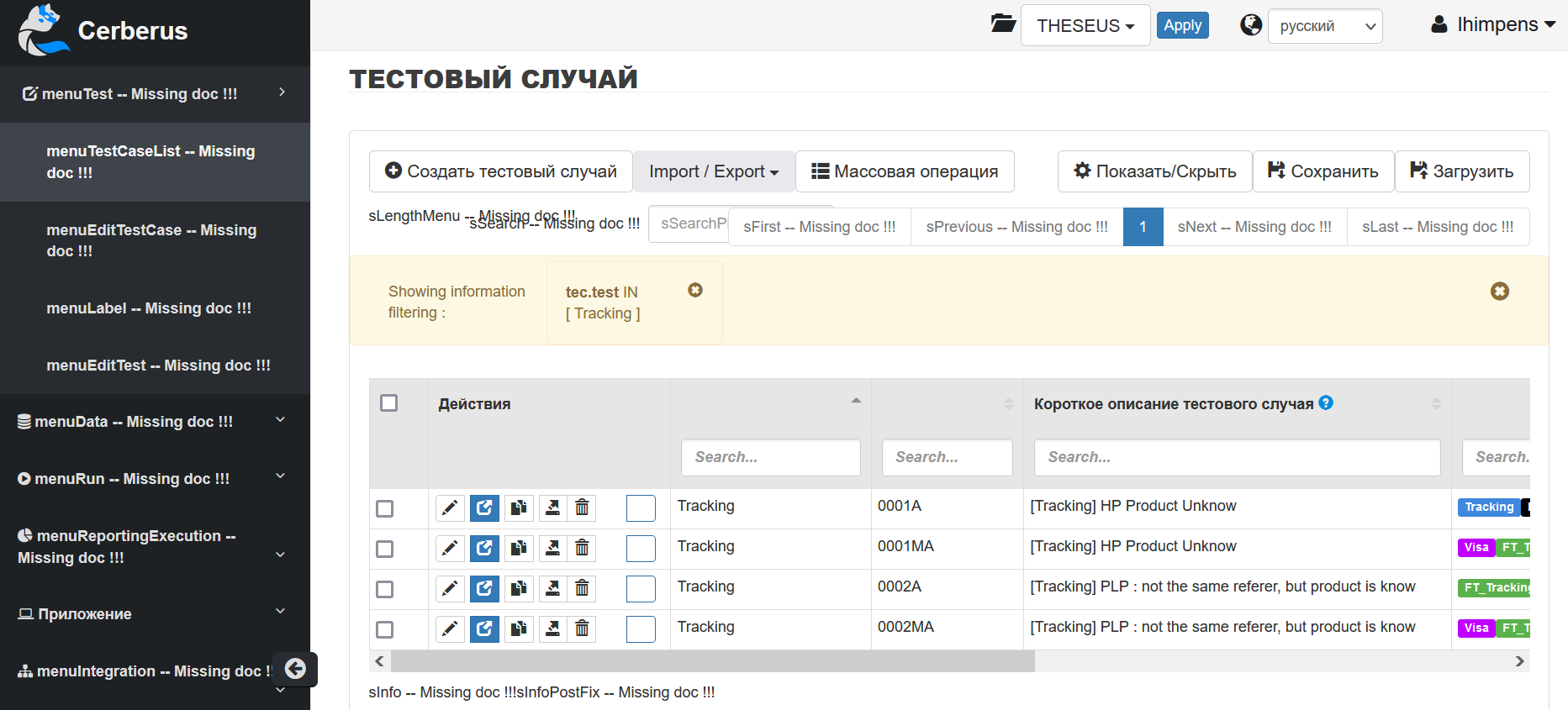Click the Cerberus logo in the sidebar
Image resolution: width=1568 pixels, height=710 pixels.
pyautogui.click(x=44, y=30)
